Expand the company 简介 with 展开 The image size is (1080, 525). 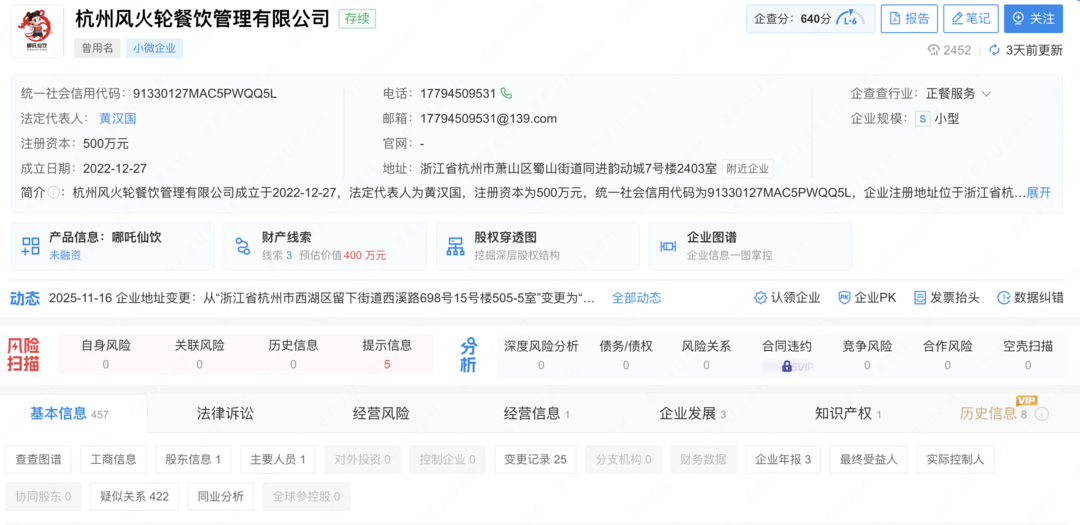click(1038, 192)
